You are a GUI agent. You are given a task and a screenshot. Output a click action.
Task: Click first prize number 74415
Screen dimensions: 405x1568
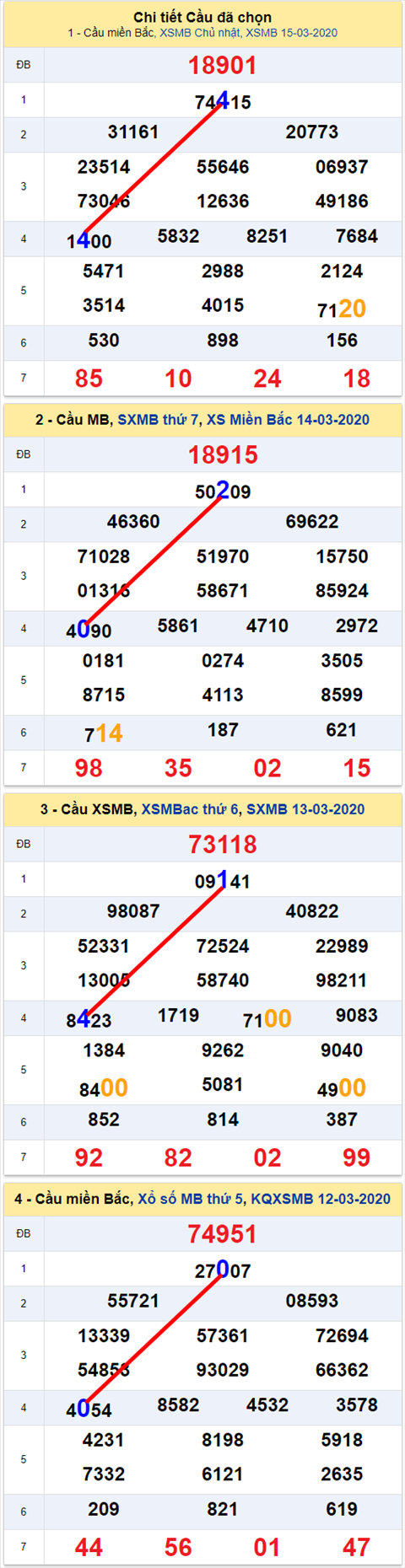click(223, 102)
